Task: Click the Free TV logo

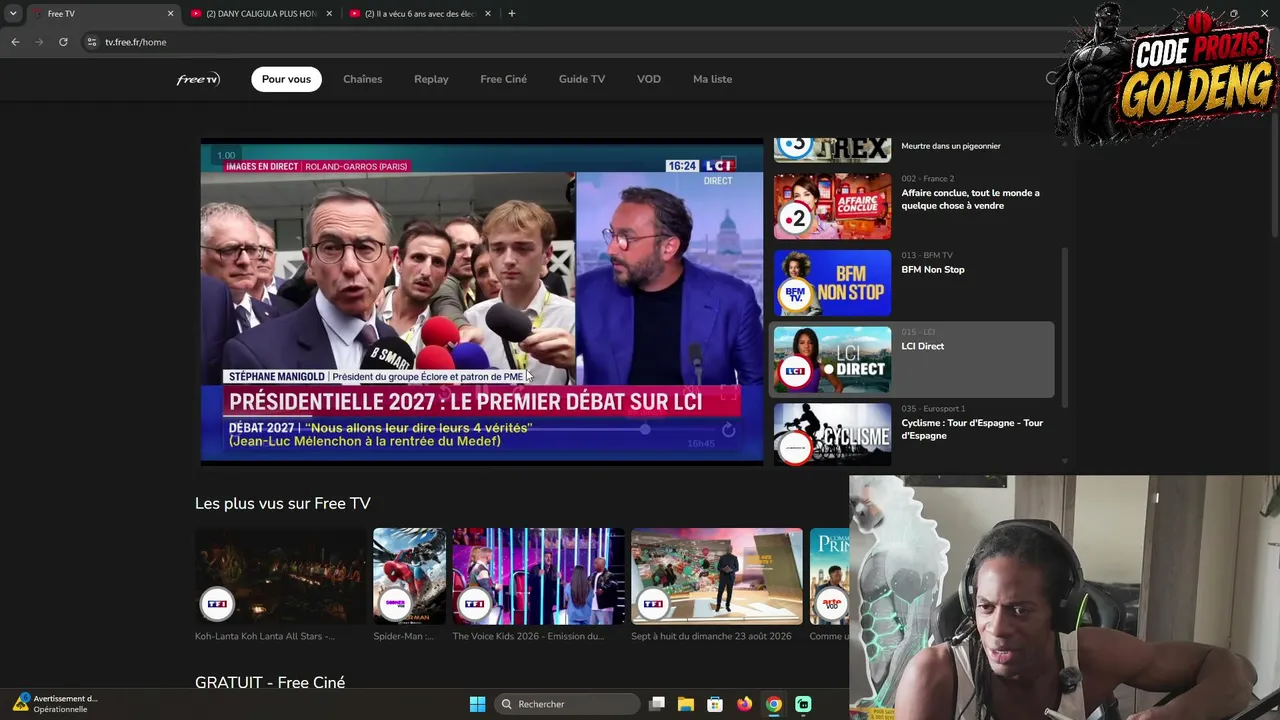Action: coord(198,79)
